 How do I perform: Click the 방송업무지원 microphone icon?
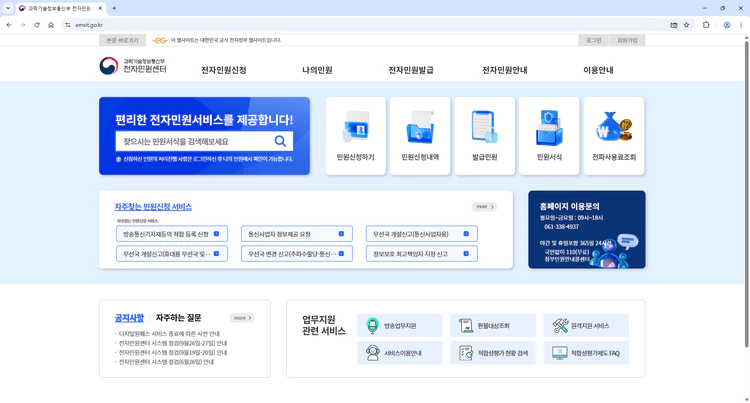[x=373, y=326]
